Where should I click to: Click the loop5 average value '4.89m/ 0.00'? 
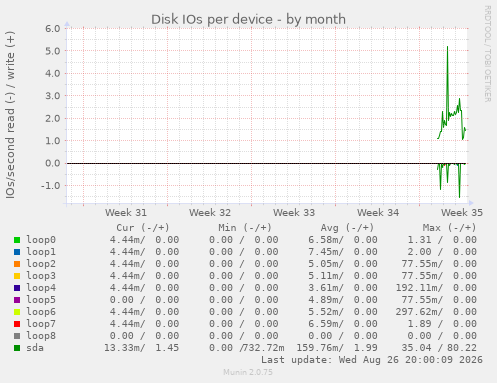tap(343, 300)
